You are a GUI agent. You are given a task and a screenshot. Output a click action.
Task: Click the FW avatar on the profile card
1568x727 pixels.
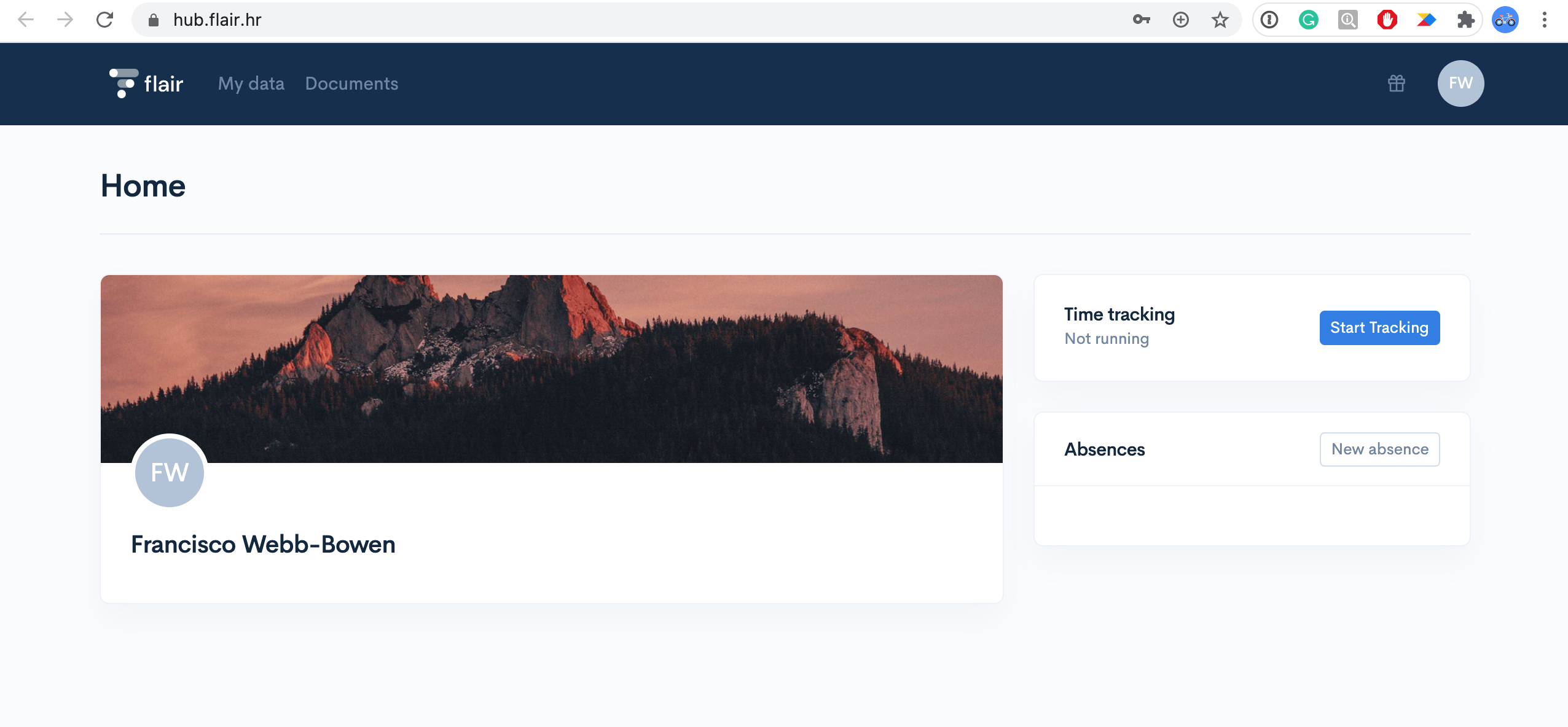(169, 472)
